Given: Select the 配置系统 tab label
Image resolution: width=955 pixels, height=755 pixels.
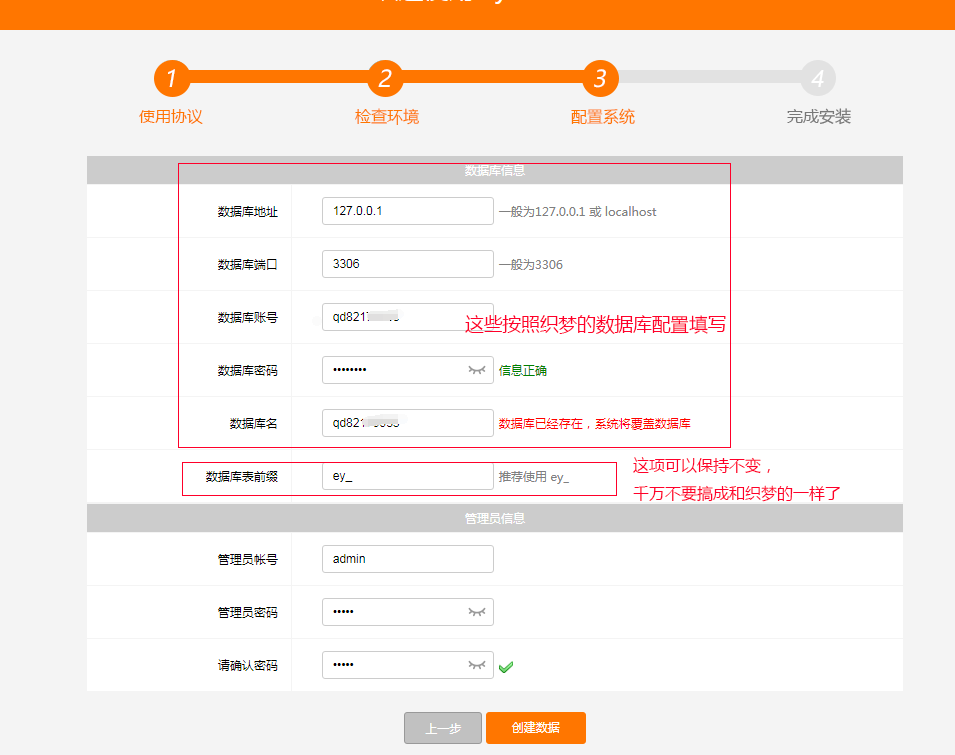Looking at the screenshot, I should [x=602, y=116].
